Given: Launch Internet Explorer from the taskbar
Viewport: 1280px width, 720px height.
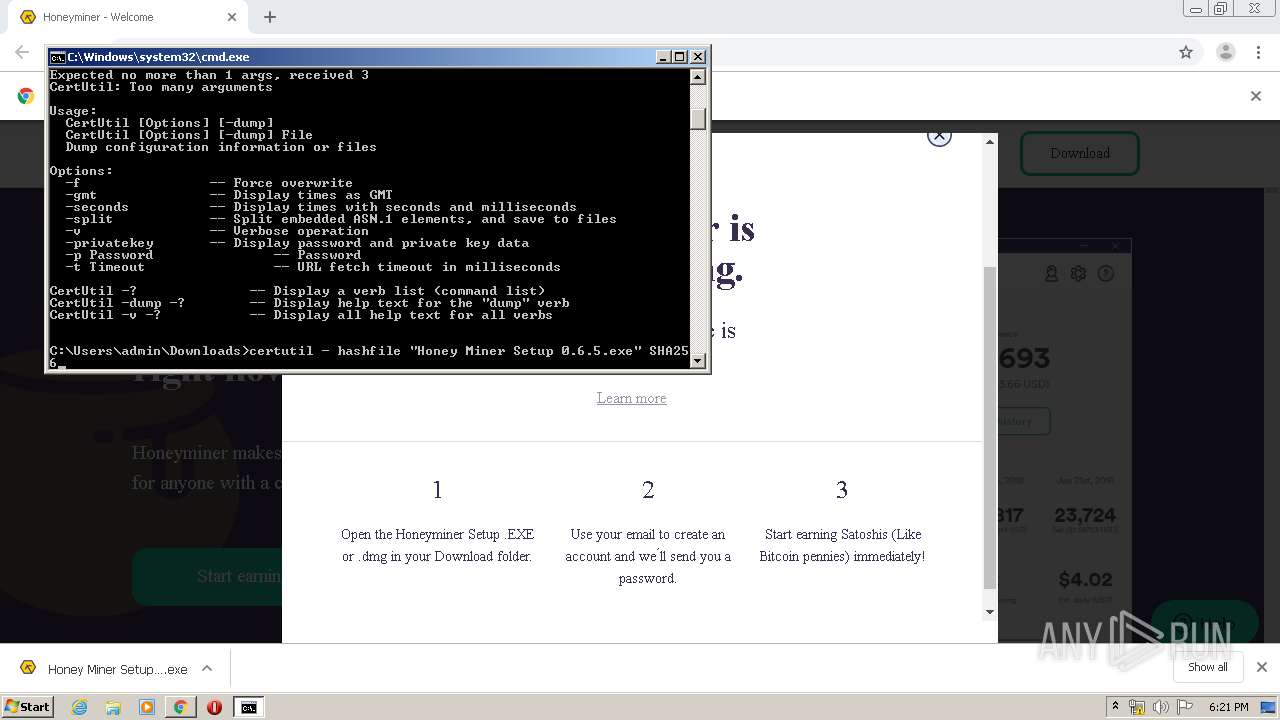Looking at the screenshot, I should coord(79,707).
